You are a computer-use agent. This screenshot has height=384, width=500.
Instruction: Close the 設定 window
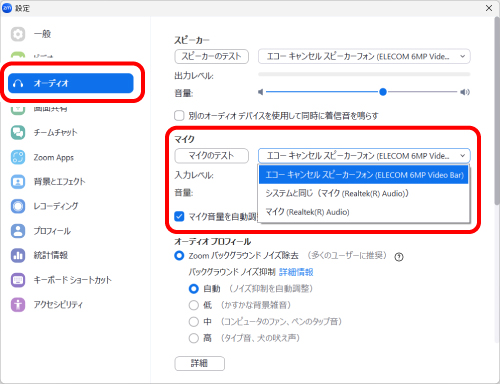pyautogui.click(x=489, y=8)
